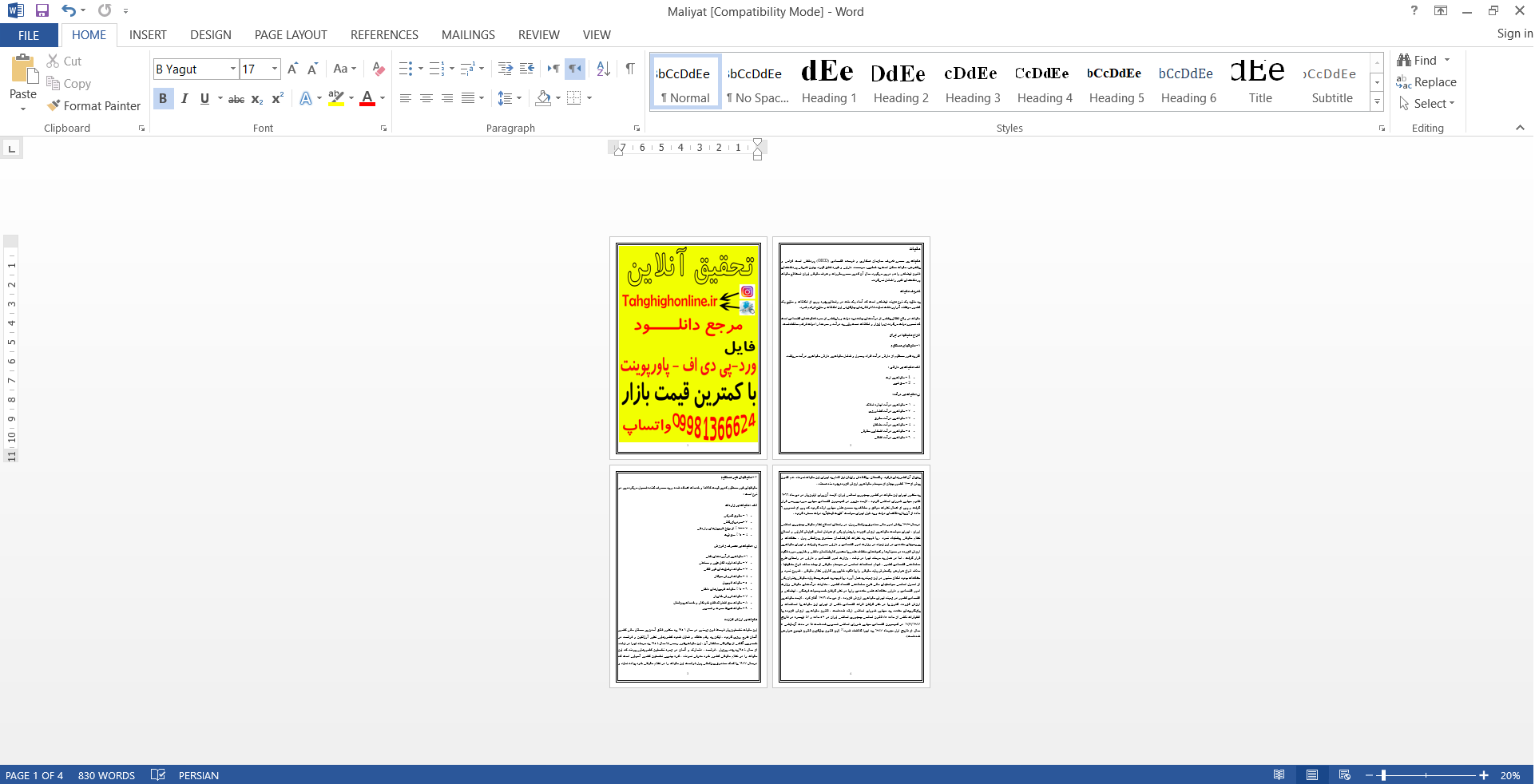Screen dimensions: 1535x784
Task: Apply numbered list
Action: [437, 69]
